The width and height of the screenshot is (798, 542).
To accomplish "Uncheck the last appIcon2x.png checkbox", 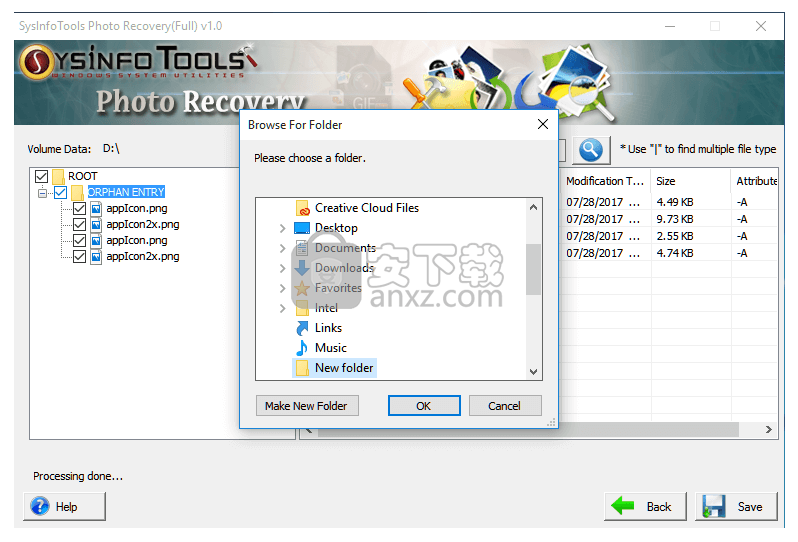I will click(79, 256).
